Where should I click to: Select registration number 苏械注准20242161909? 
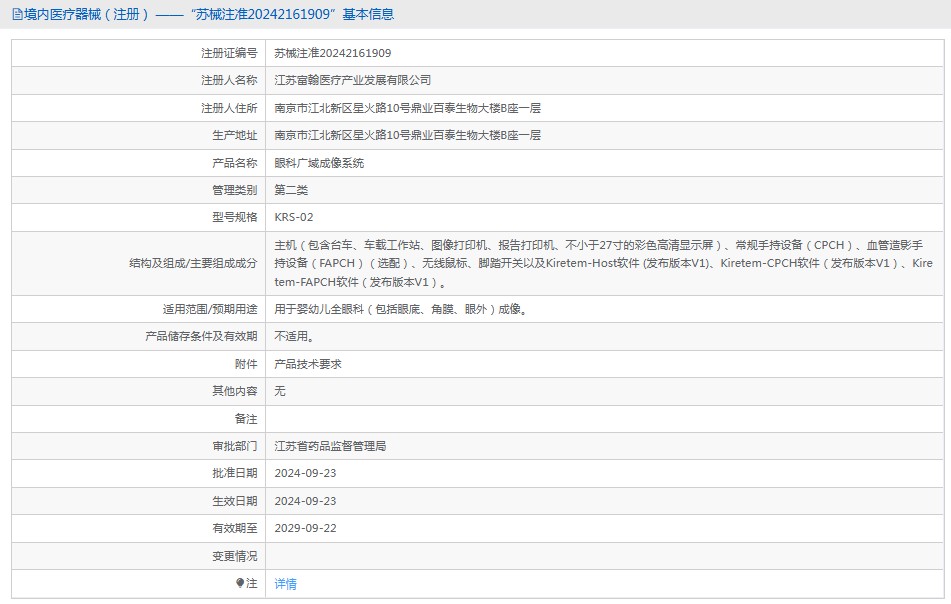333,52
